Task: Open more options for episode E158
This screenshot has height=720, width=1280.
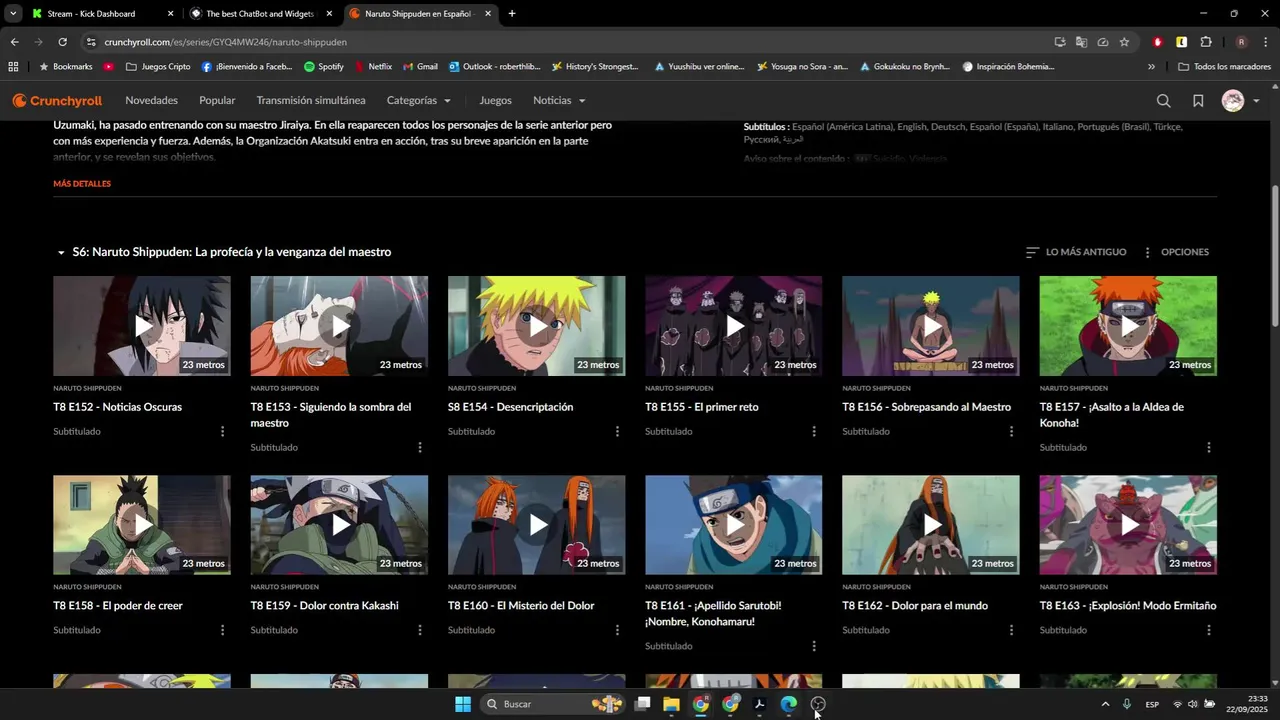Action: [x=222, y=630]
